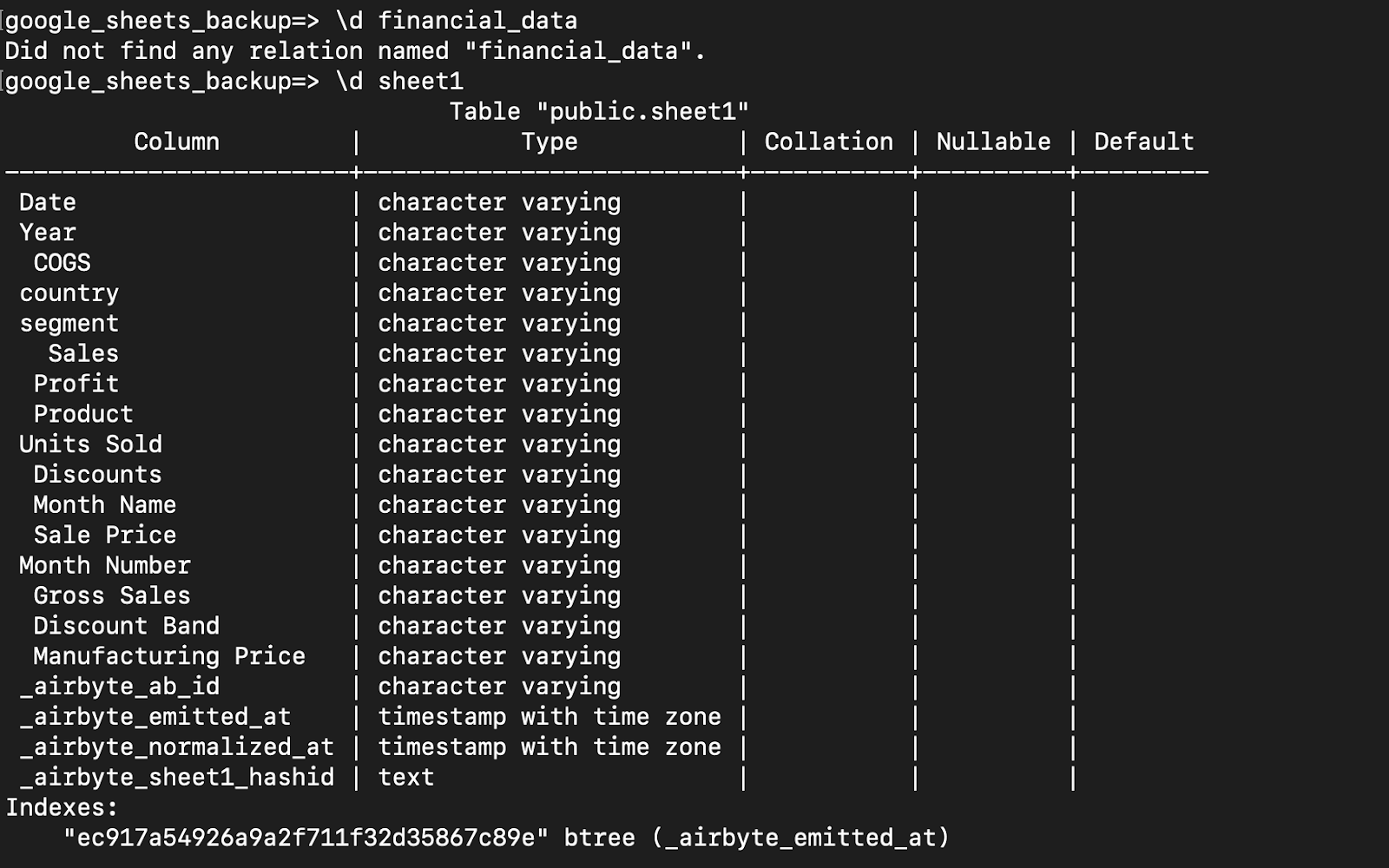This screenshot has width=1389, height=868.
Task: Click the Column header label
Action: [177, 142]
